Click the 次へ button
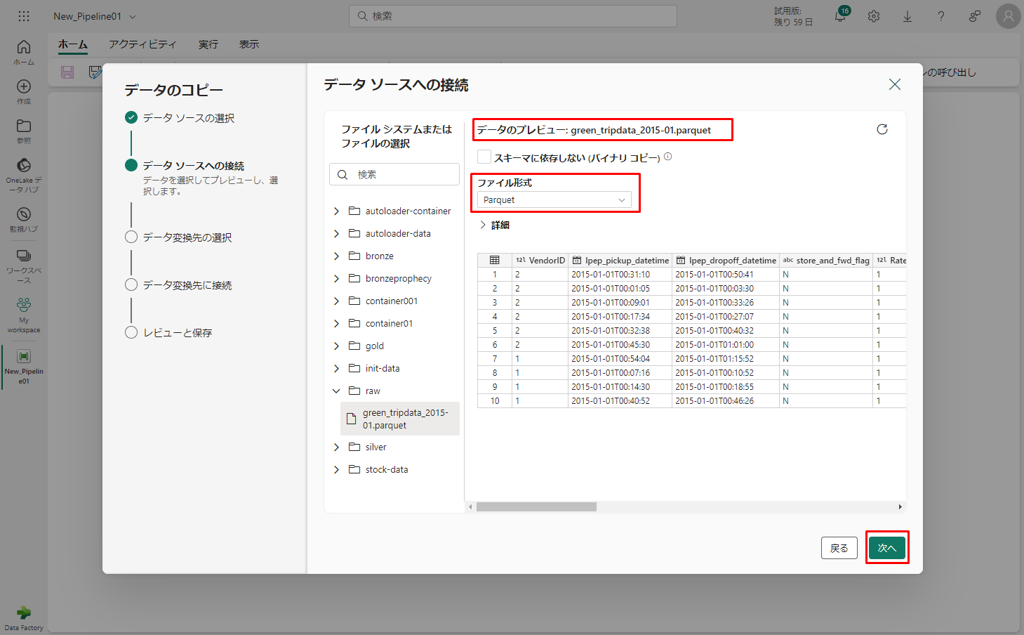1024x635 pixels. [887, 547]
